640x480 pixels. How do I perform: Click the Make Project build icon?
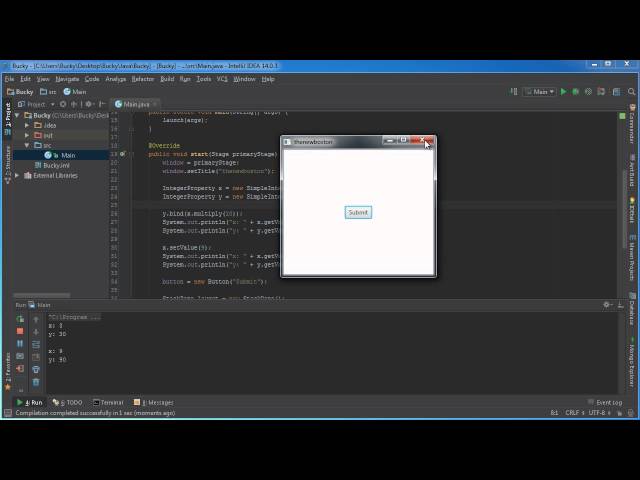point(514,92)
